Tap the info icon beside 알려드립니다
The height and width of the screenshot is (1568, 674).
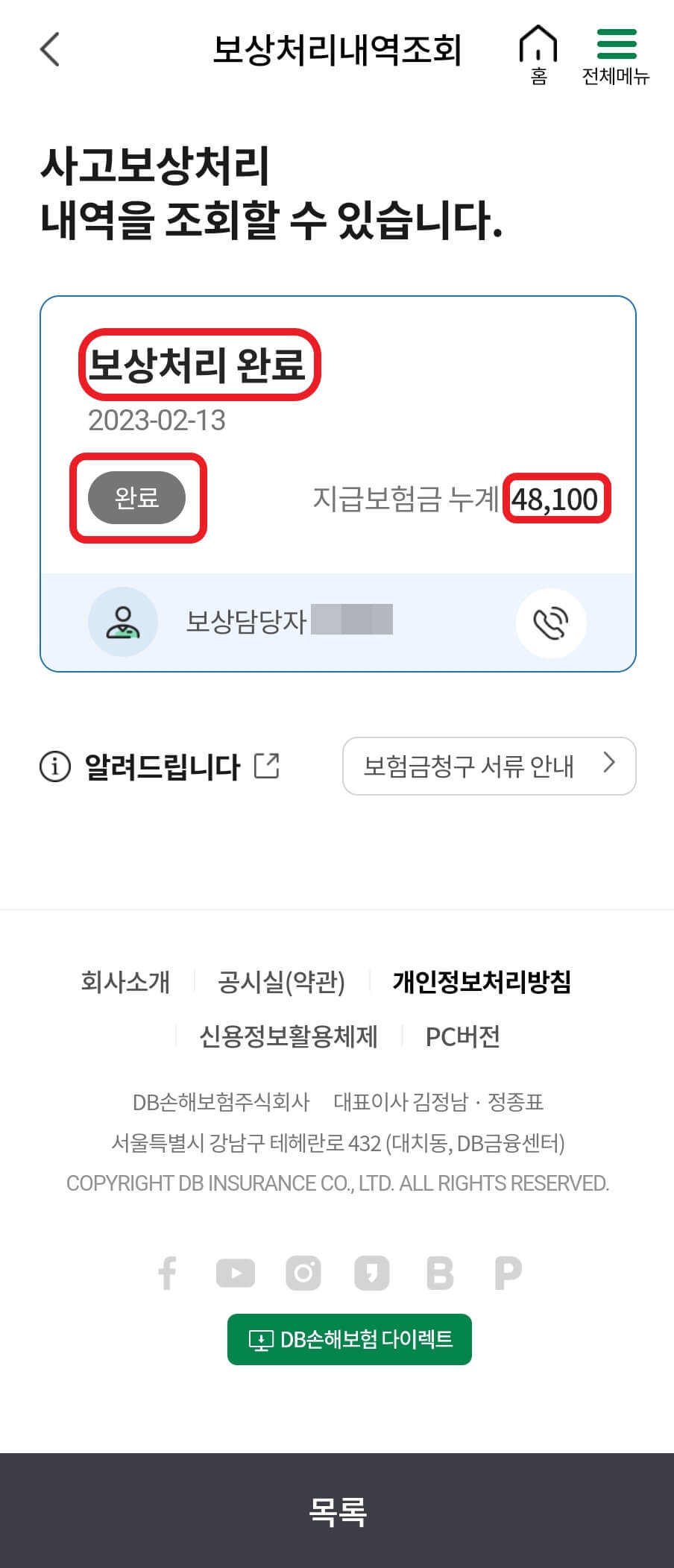pos(53,766)
